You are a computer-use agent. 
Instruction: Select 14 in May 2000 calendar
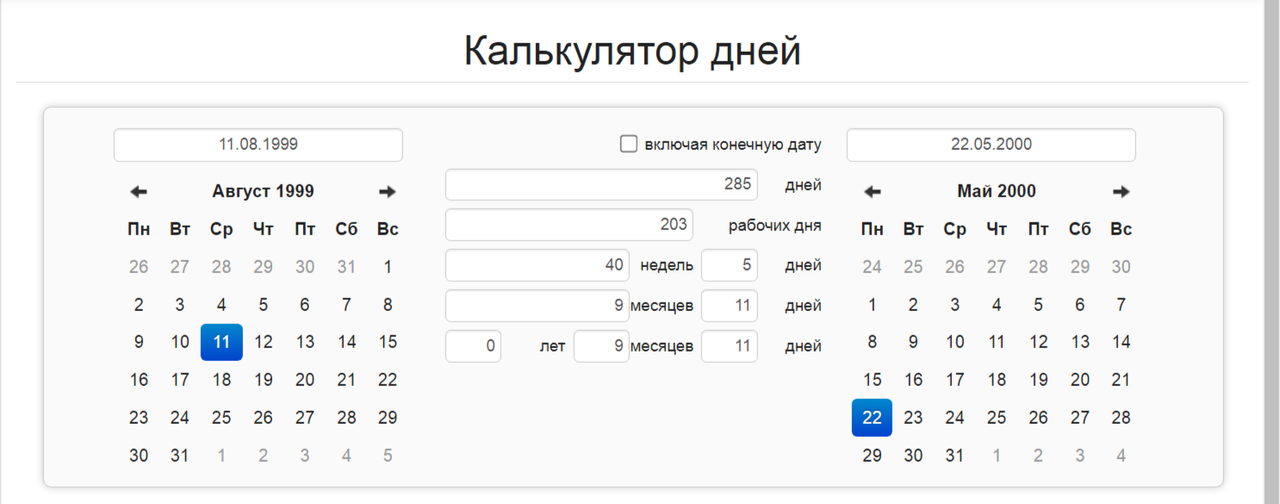click(1121, 342)
